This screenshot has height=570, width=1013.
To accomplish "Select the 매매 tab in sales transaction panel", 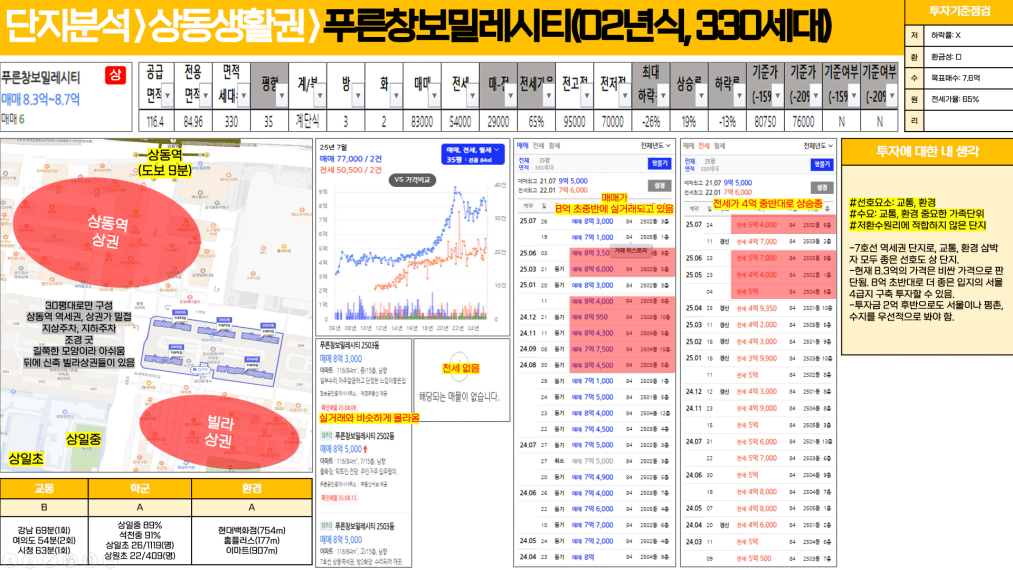I will point(522,145).
